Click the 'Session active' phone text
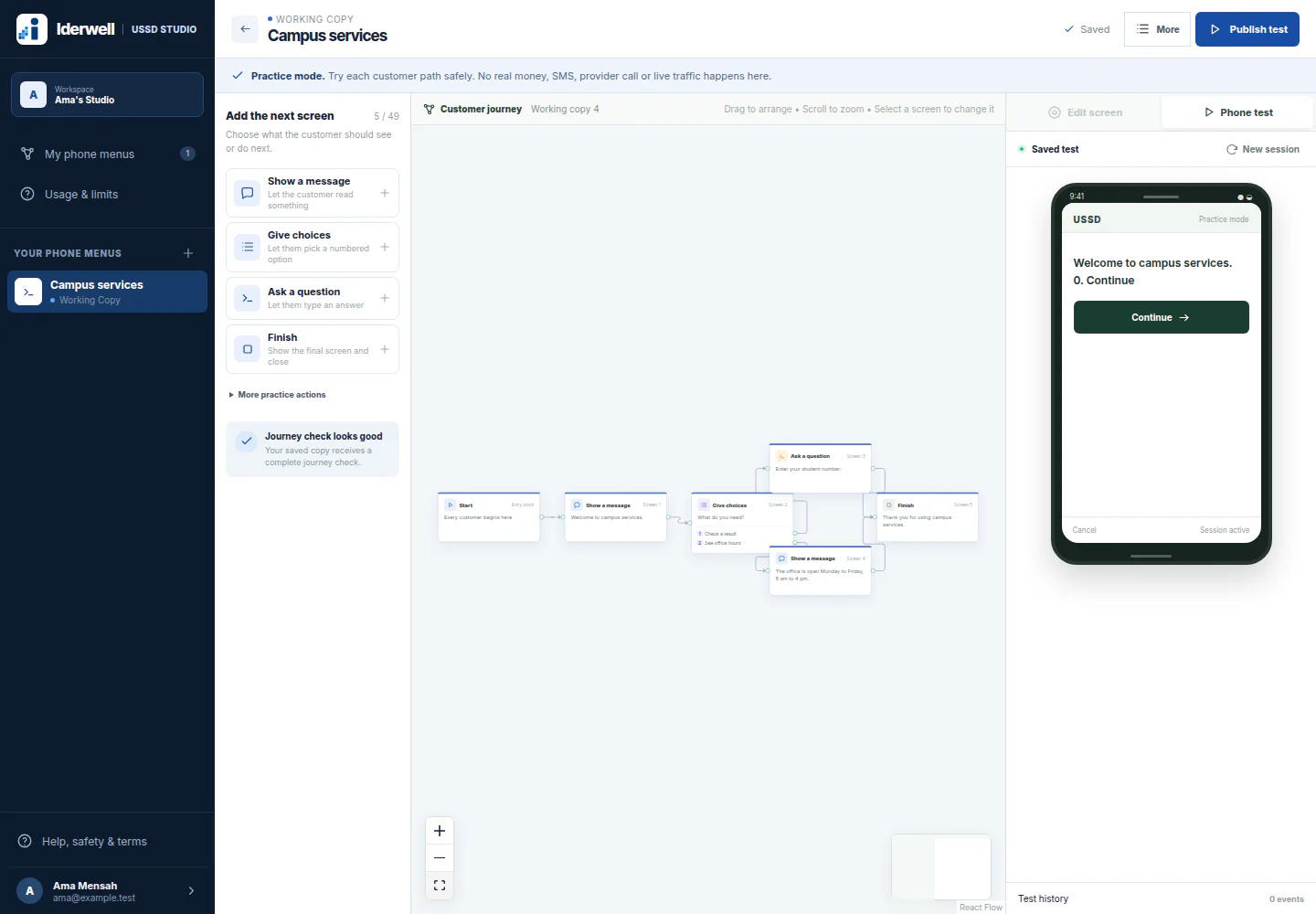 pyautogui.click(x=1225, y=530)
